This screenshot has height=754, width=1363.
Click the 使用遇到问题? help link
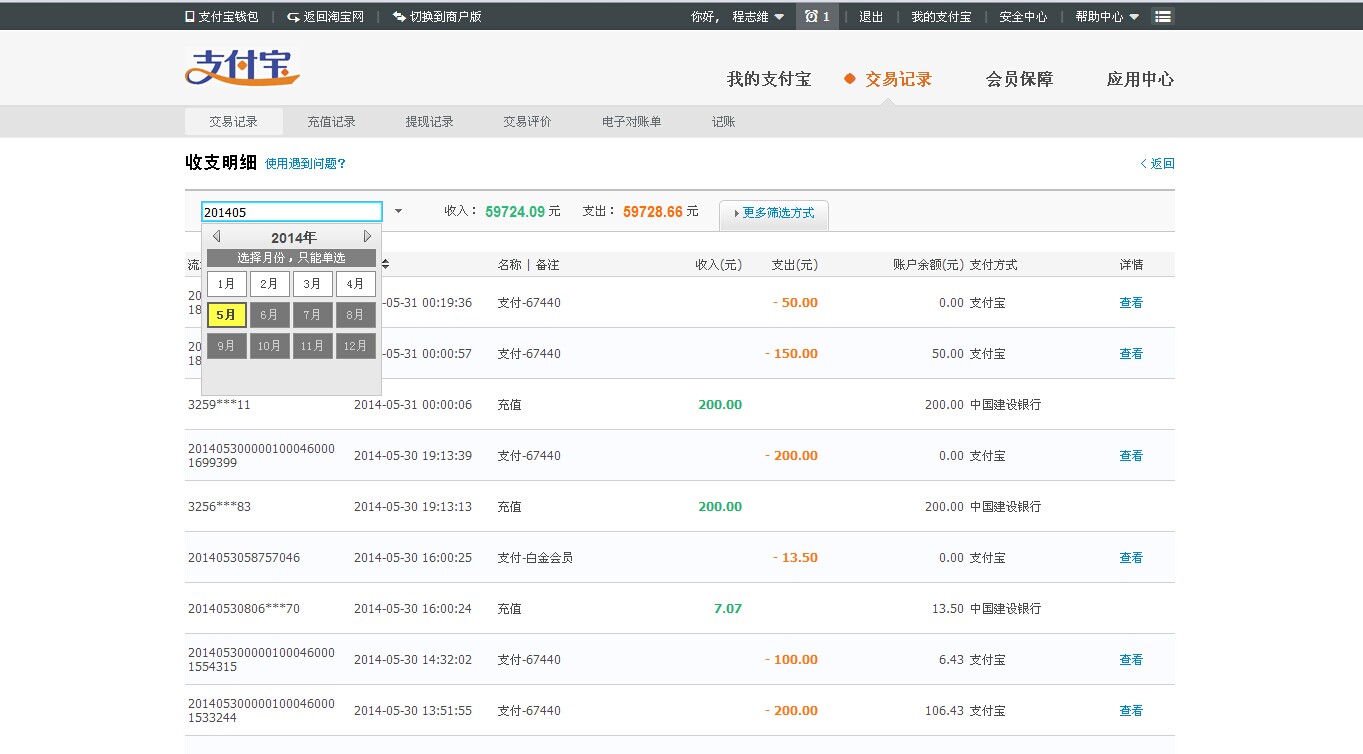305,164
